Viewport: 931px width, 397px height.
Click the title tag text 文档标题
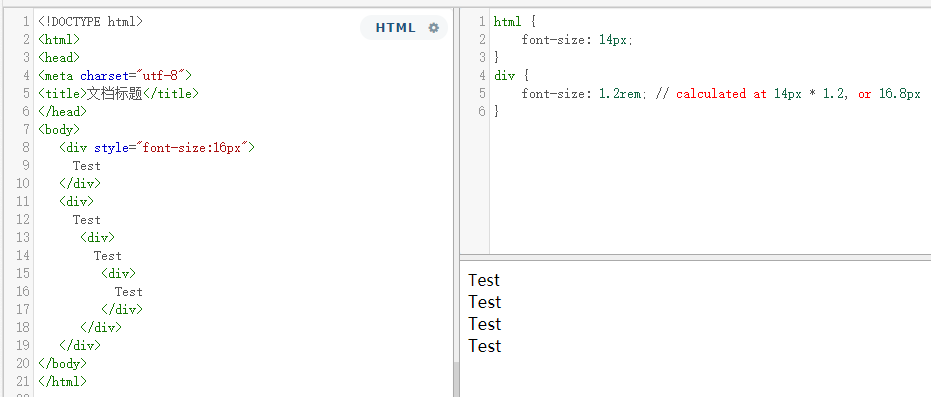point(115,94)
